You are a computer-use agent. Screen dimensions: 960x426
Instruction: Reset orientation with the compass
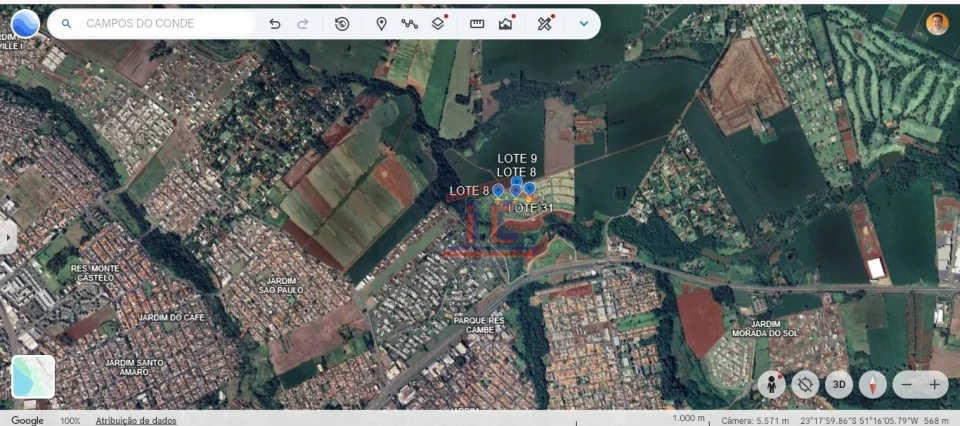point(873,384)
